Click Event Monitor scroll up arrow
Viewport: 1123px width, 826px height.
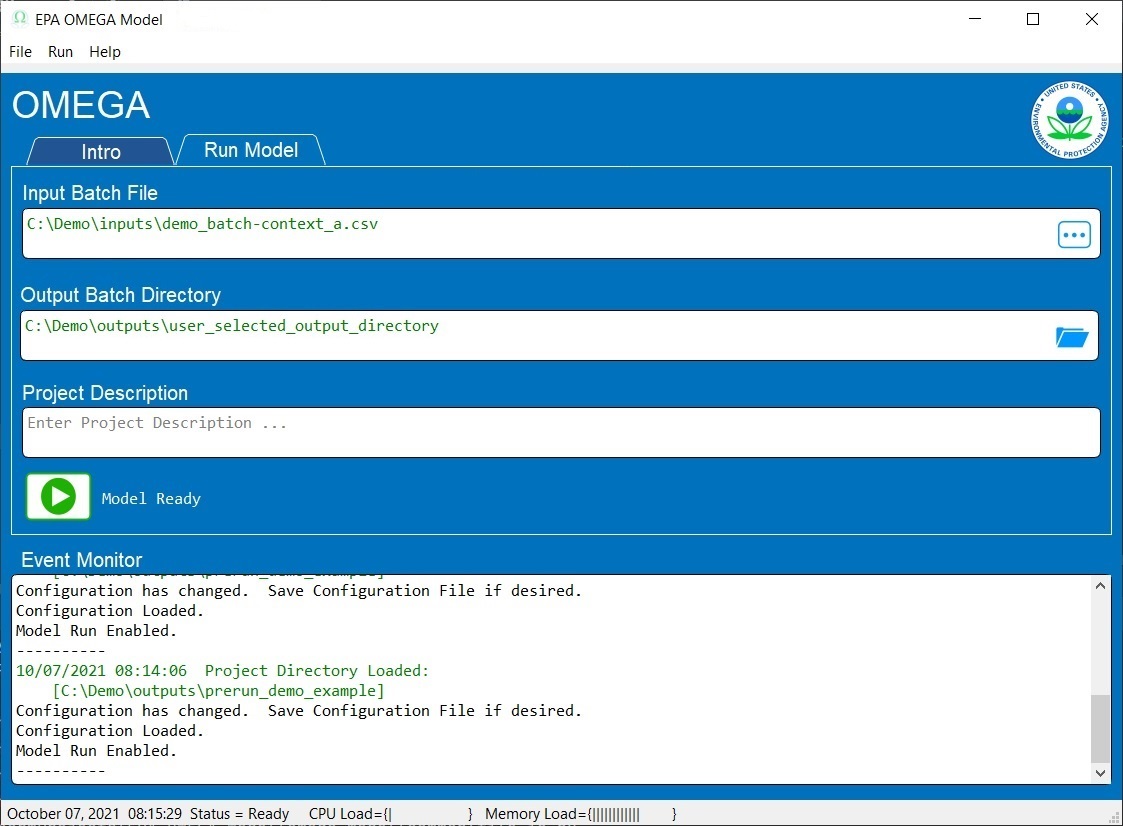[1101, 585]
